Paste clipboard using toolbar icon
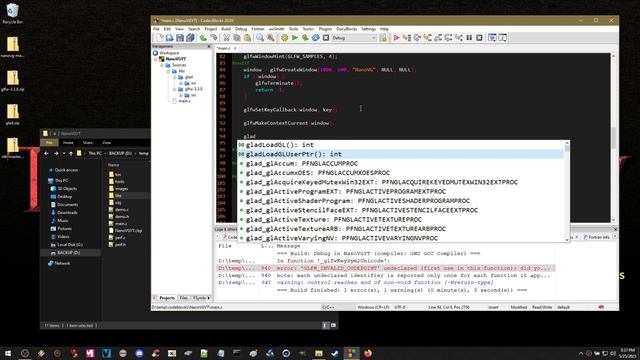 click(x=247, y=38)
